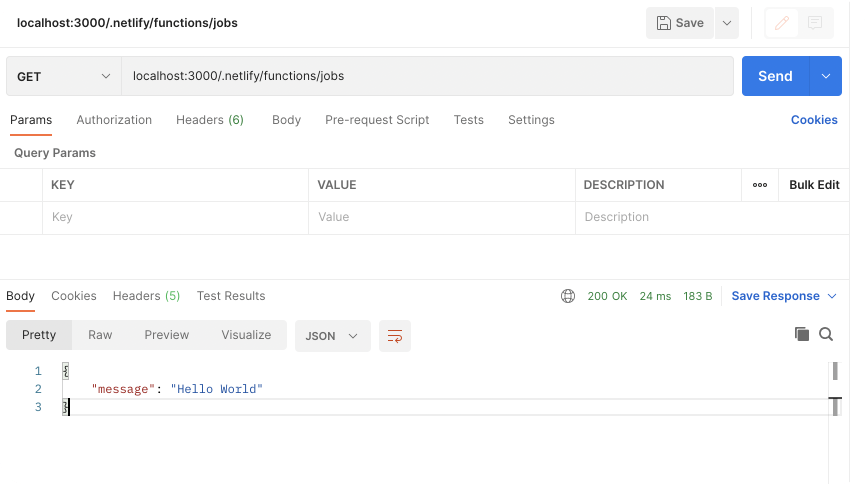Click the request title localhost:3000/.netlify/functions/jobs
The image size is (865, 484).
[x=127, y=23]
